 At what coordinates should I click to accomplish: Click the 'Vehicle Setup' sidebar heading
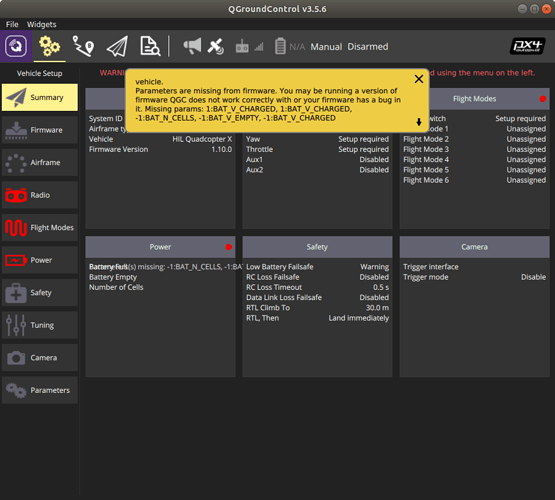tap(40, 73)
